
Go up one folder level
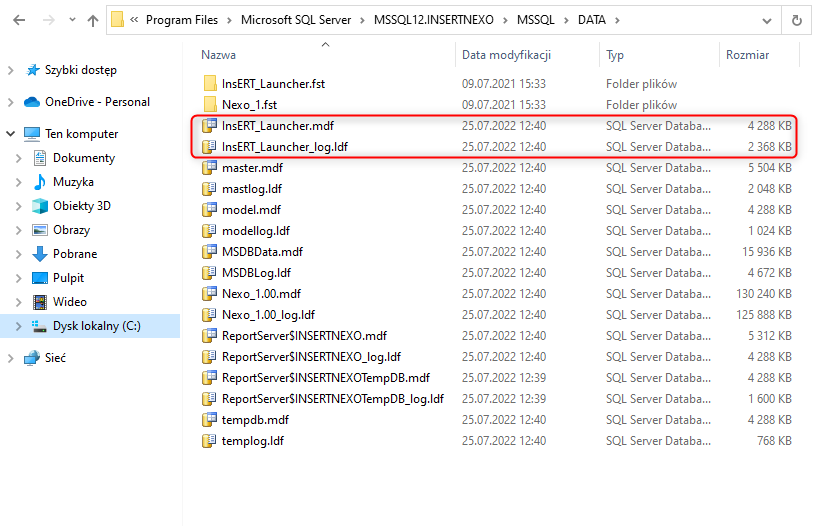pyautogui.click(x=93, y=20)
